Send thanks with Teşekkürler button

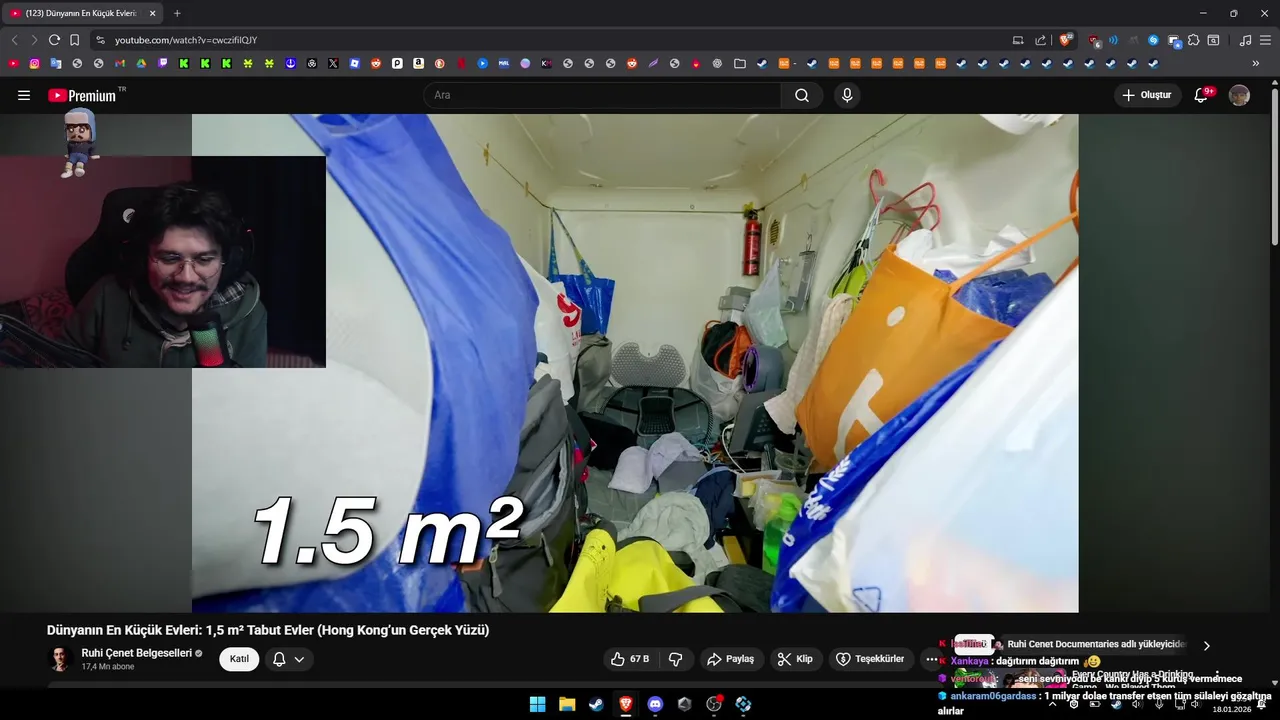point(870,659)
